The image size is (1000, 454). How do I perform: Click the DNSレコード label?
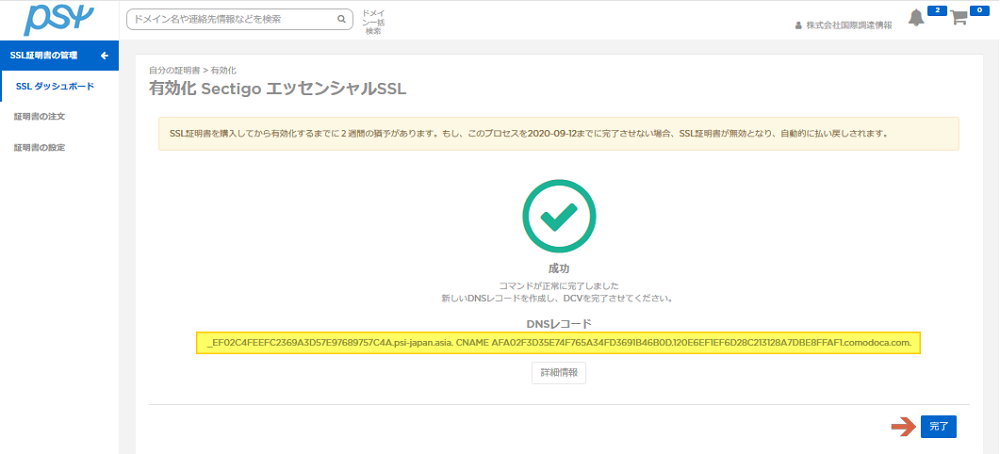pos(559,324)
